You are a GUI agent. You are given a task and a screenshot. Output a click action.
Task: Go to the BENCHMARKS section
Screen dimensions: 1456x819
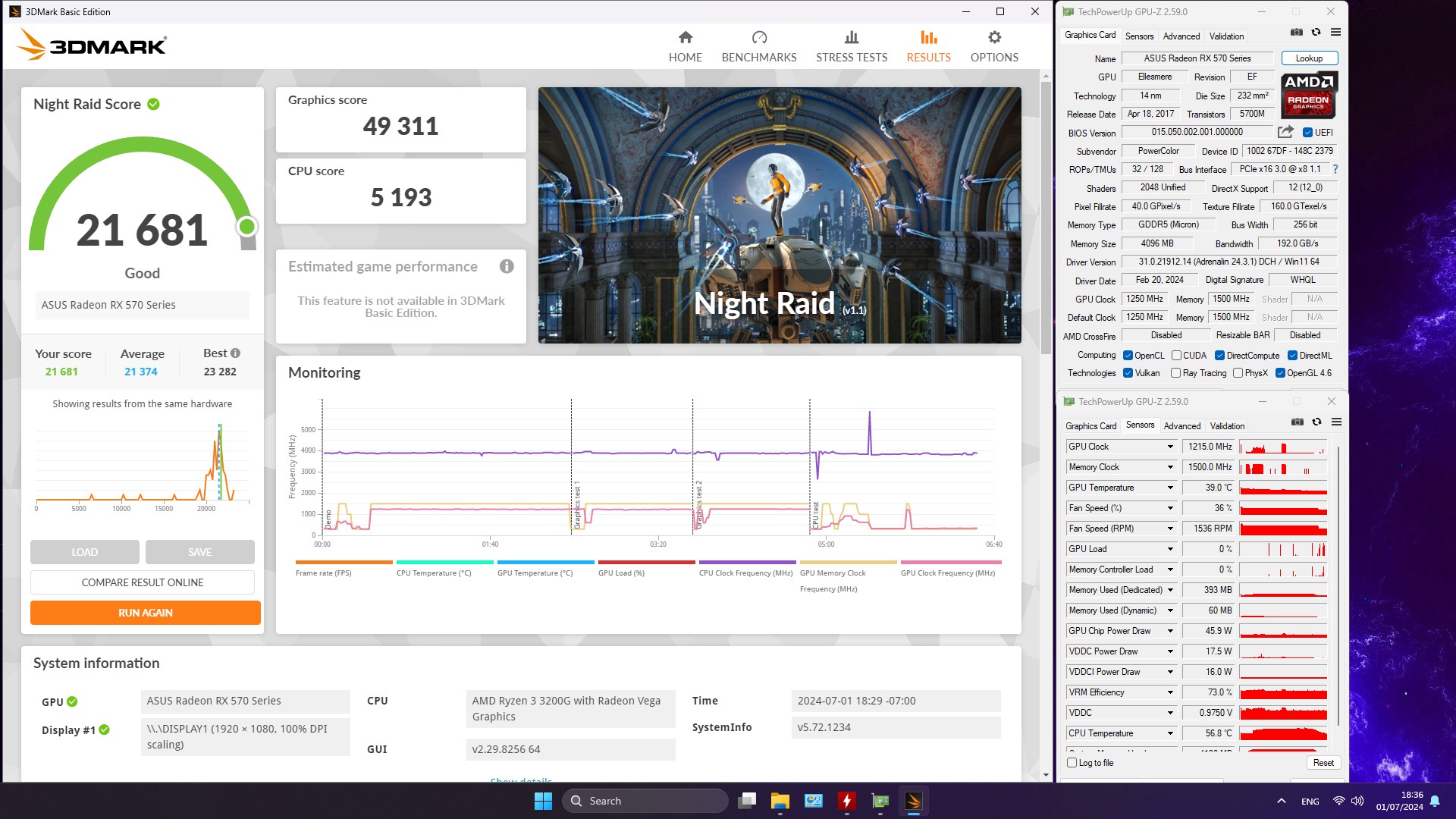[x=759, y=46]
